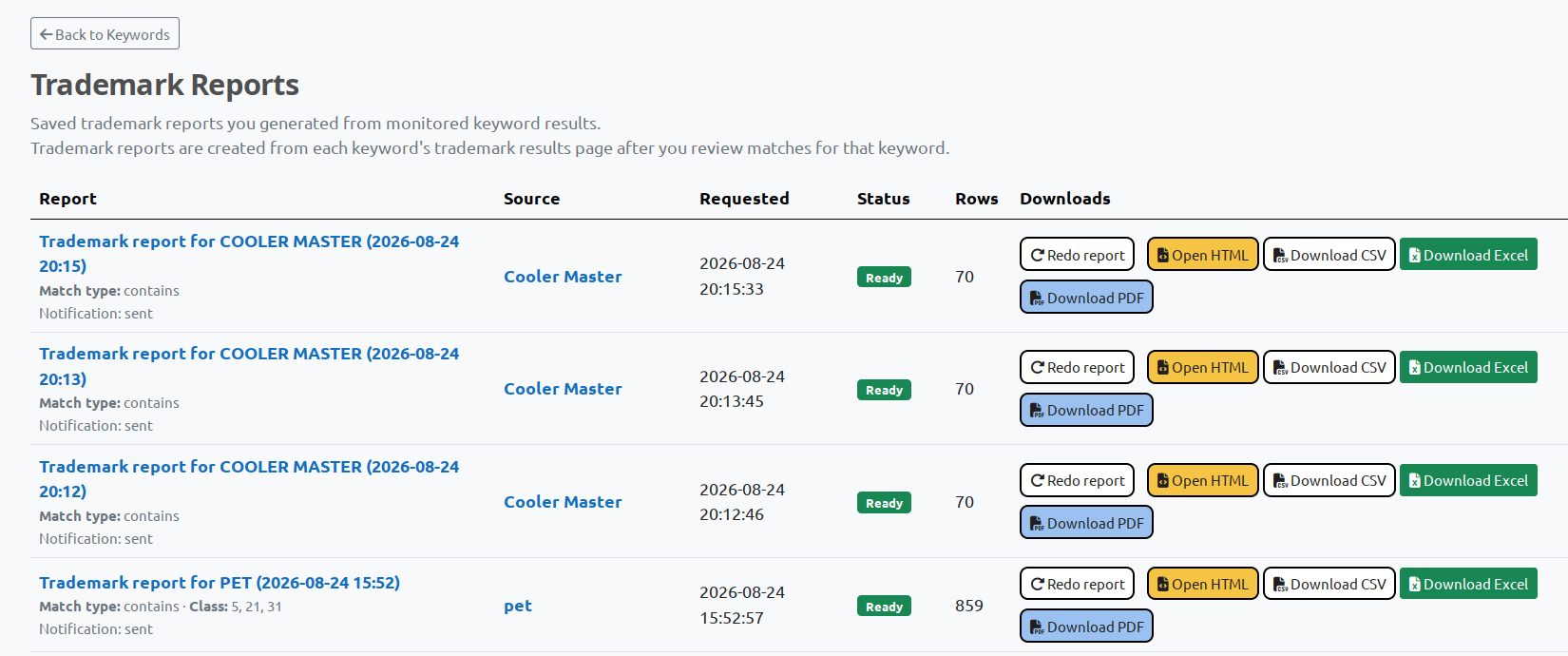Click the Class: 5, 21, 31 detail text
The width and height of the screenshot is (1568, 656).
[236, 607]
